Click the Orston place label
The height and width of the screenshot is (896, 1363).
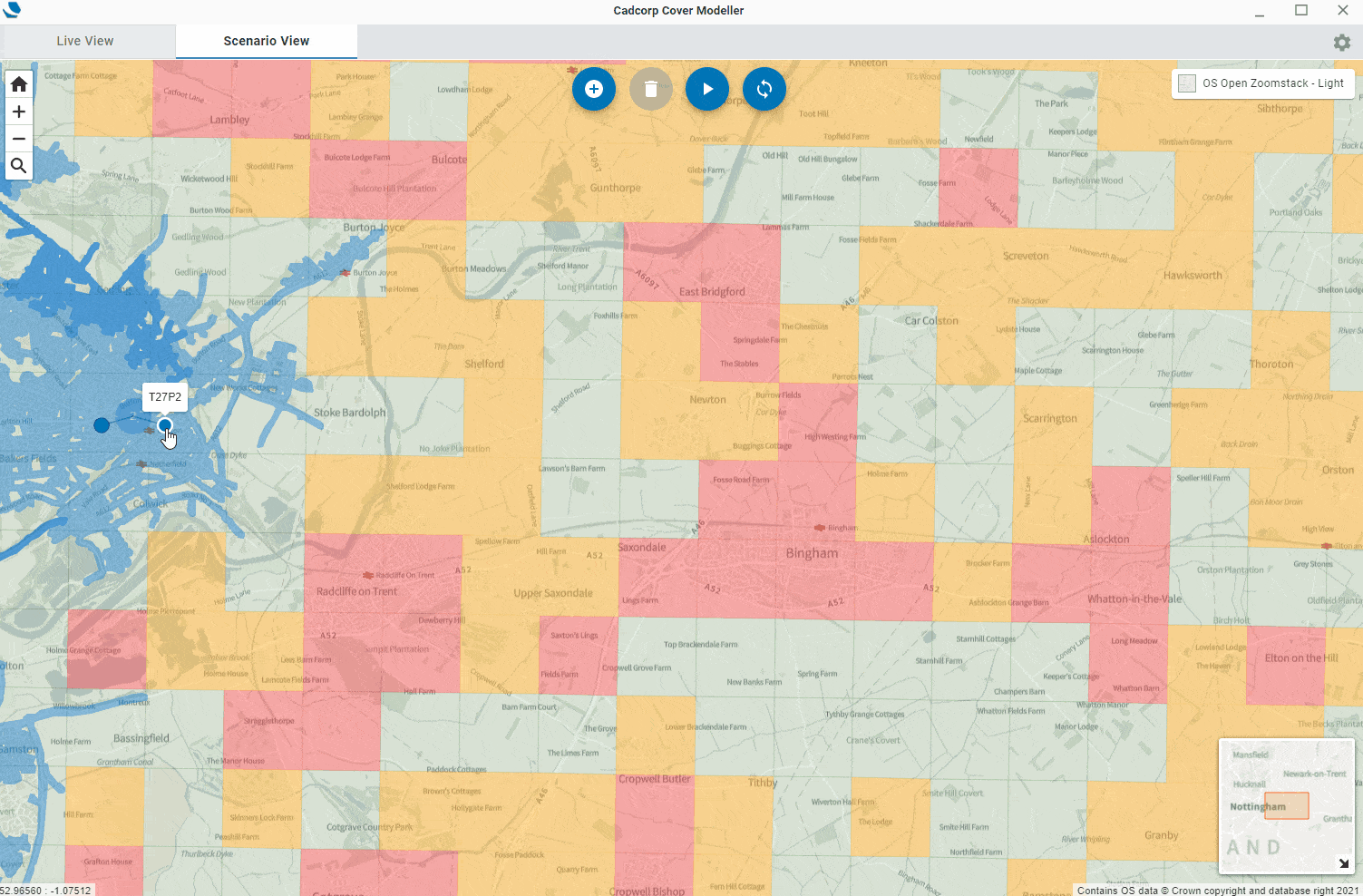click(1338, 470)
